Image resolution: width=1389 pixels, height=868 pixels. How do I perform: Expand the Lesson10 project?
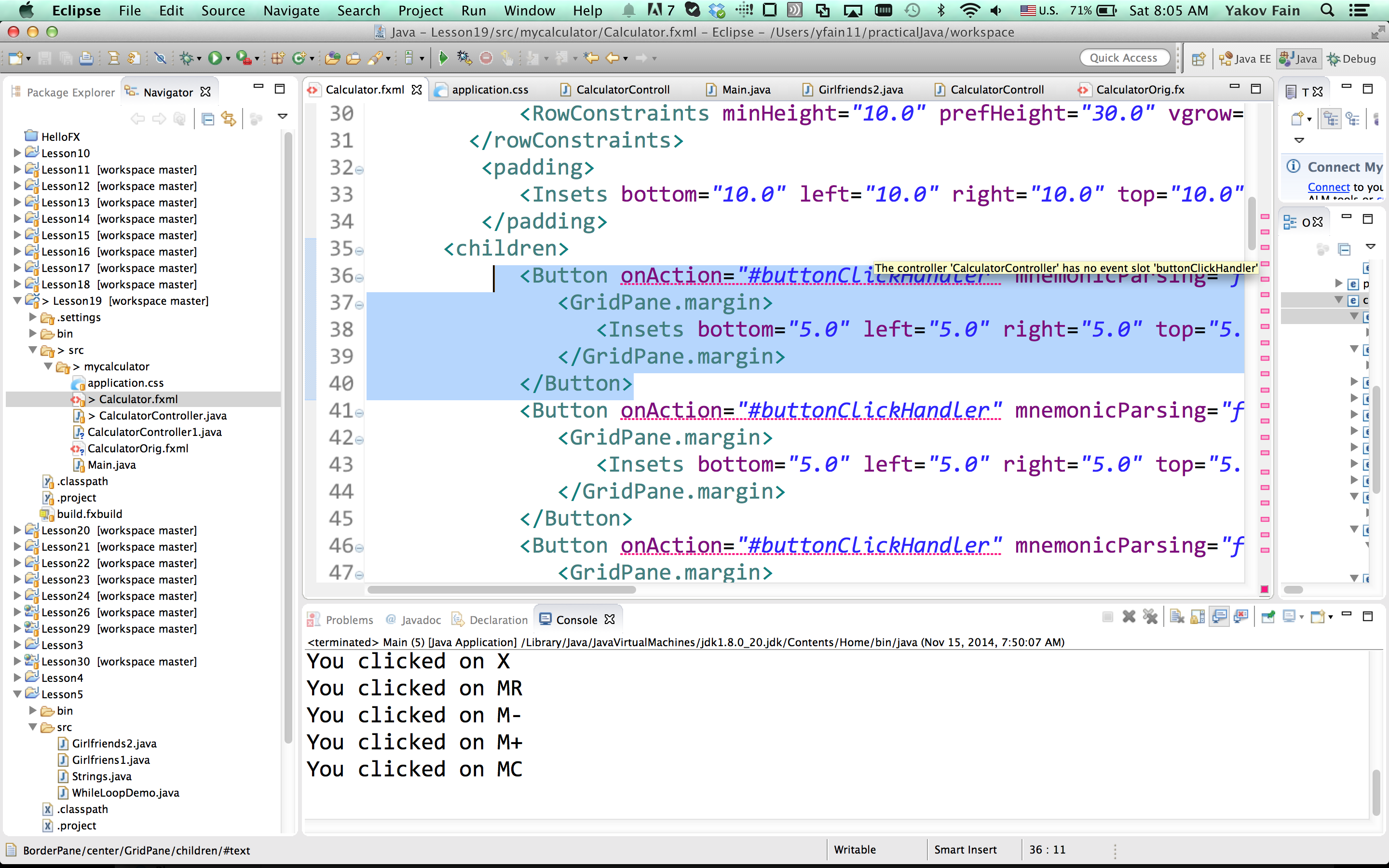(x=17, y=153)
